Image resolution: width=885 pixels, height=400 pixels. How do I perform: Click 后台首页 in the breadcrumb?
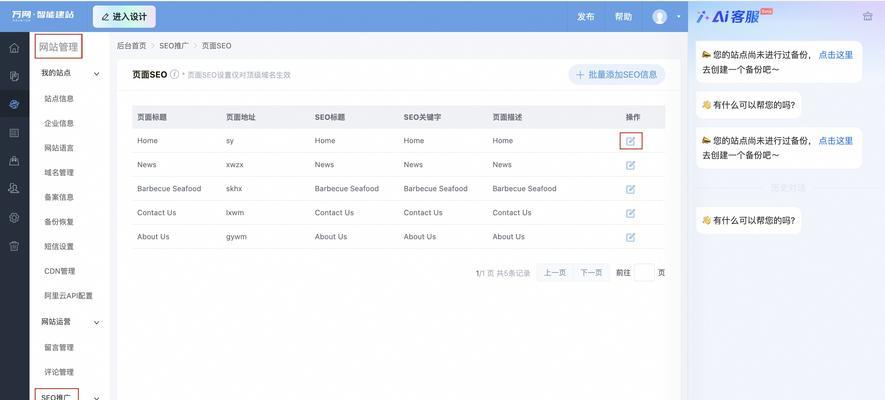pyautogui.click(x=132, y=46)
